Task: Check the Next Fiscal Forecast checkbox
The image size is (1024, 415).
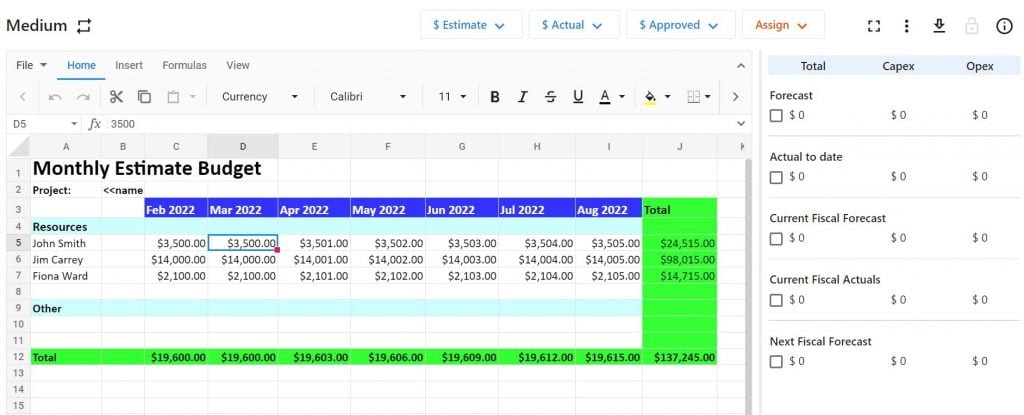Action: [x=776, y=361]
